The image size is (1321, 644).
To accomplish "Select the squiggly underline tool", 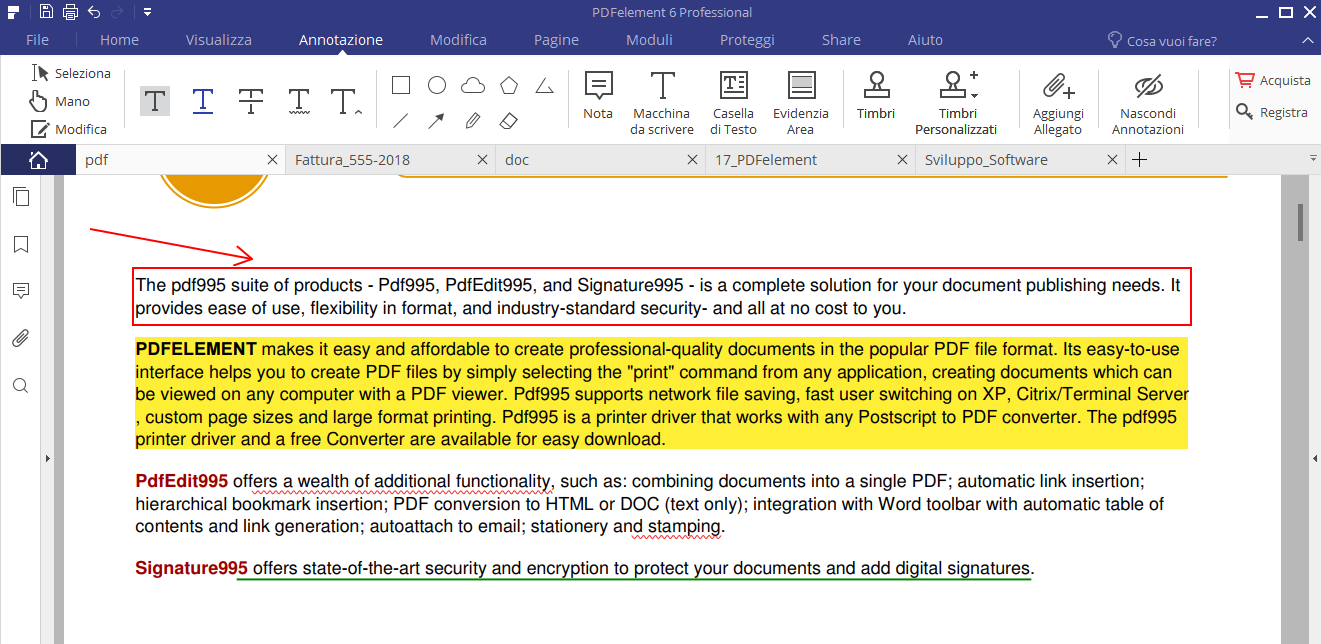I will [x=298, y=100].
